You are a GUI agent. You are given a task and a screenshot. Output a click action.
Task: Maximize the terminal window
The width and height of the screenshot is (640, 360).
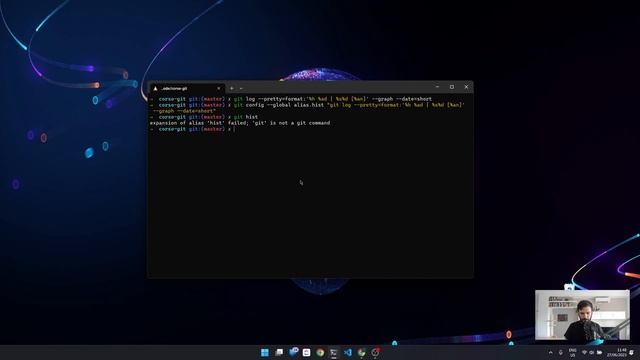452,87
